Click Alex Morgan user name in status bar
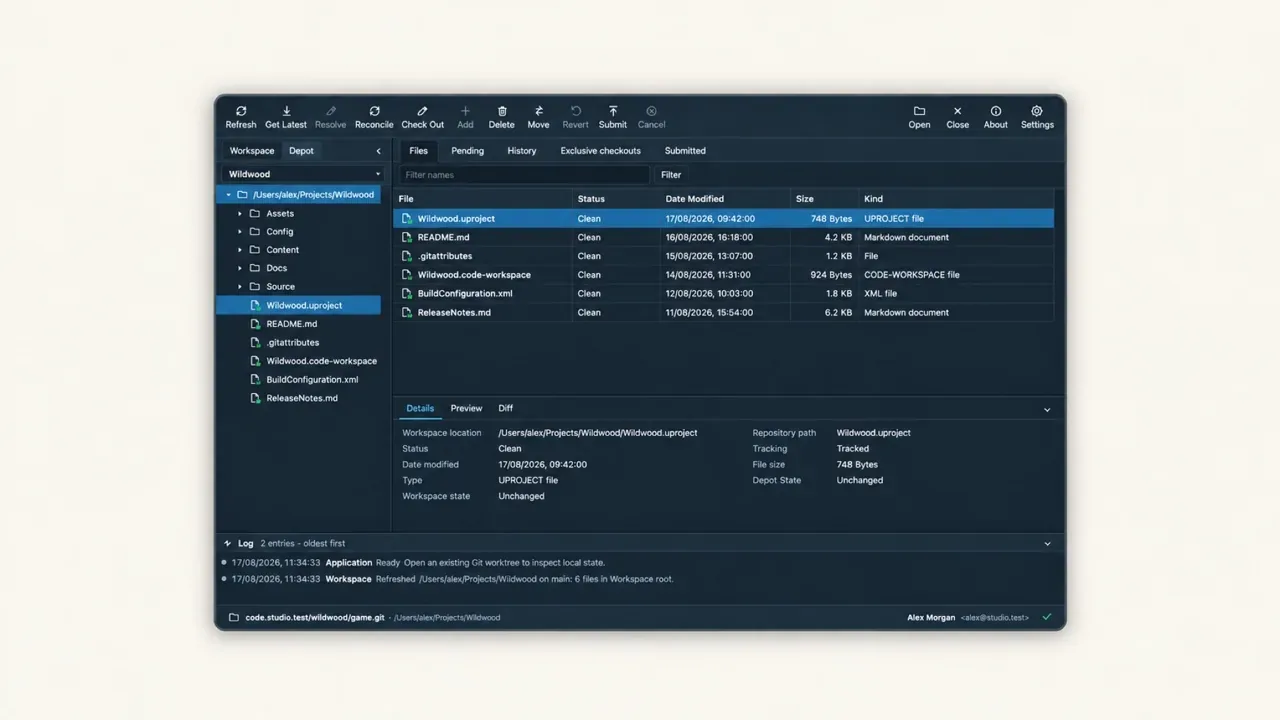The width and height of the screenshot is (1280, 720). [x=931, y=617]
